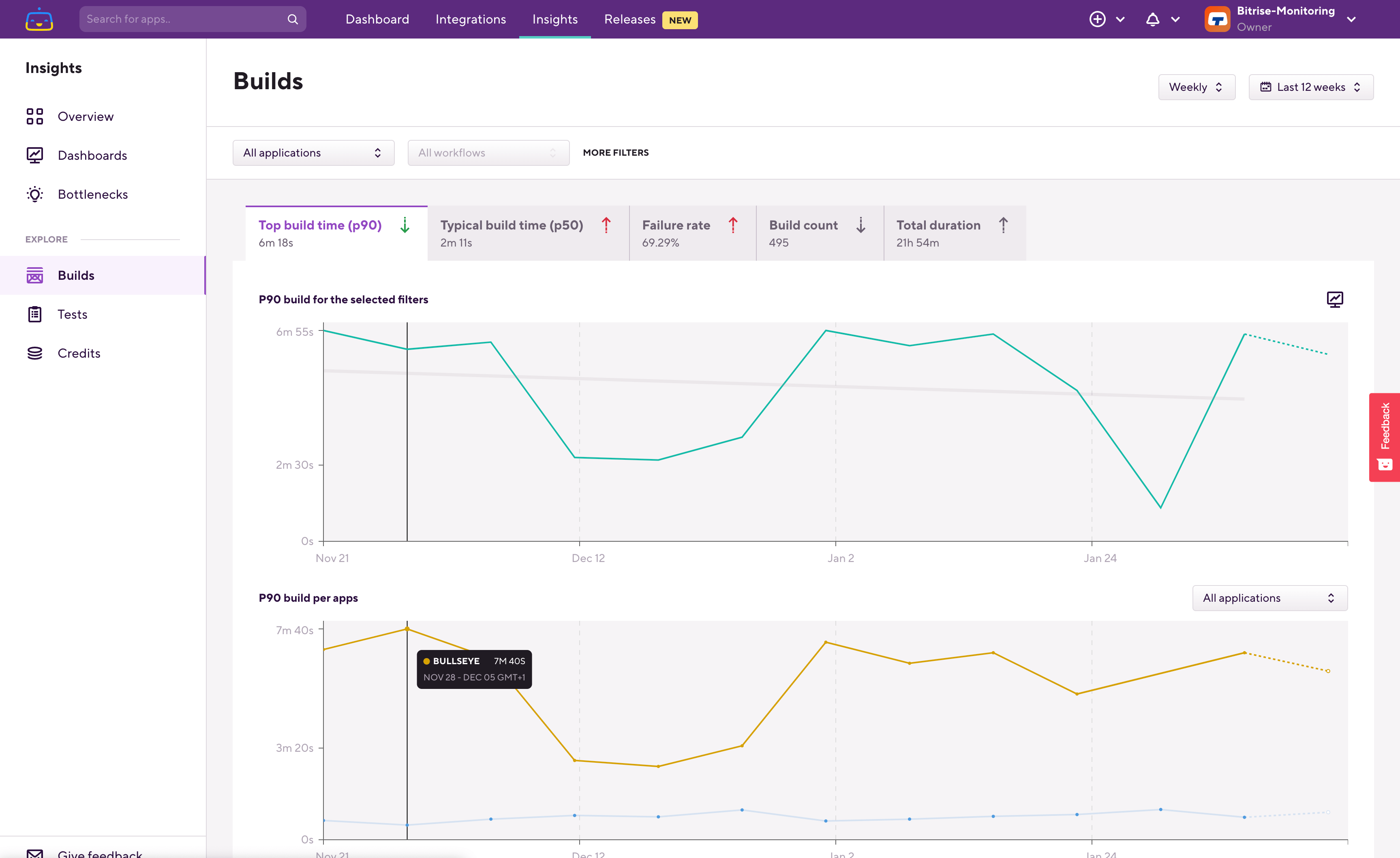Open the Tests sidebar link
This screenshot has height=858, width=1400.
tap(72, 314)
